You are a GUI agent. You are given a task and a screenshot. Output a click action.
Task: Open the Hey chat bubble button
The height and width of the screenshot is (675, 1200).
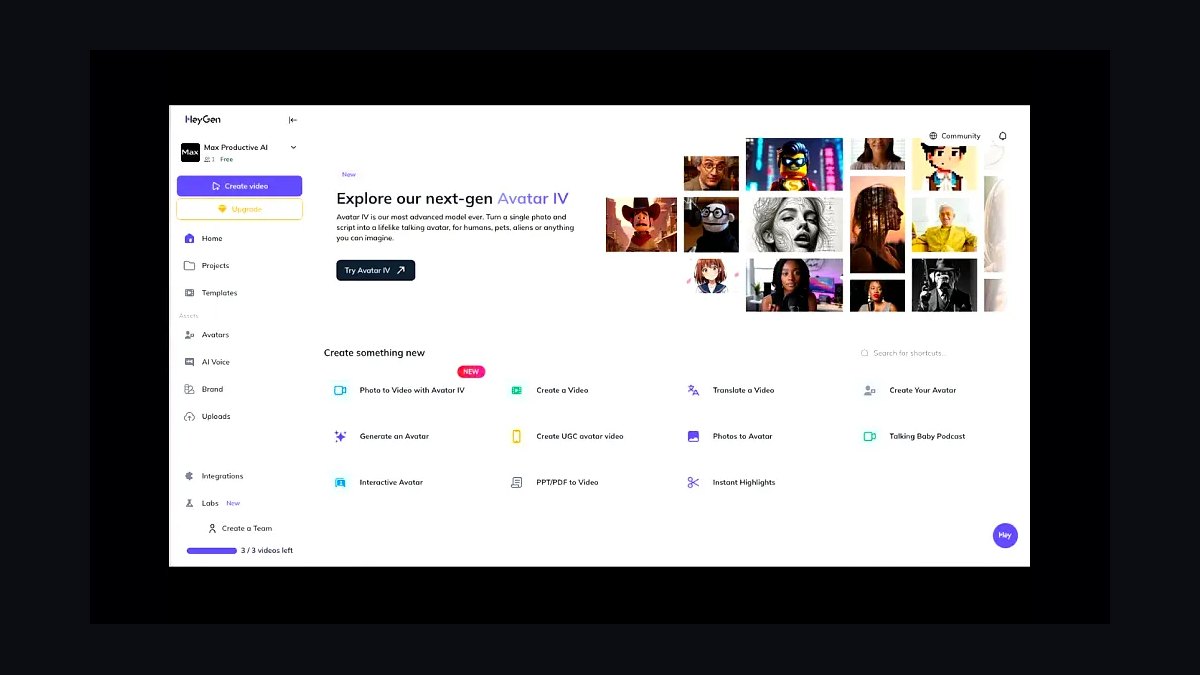[1005, 535]
